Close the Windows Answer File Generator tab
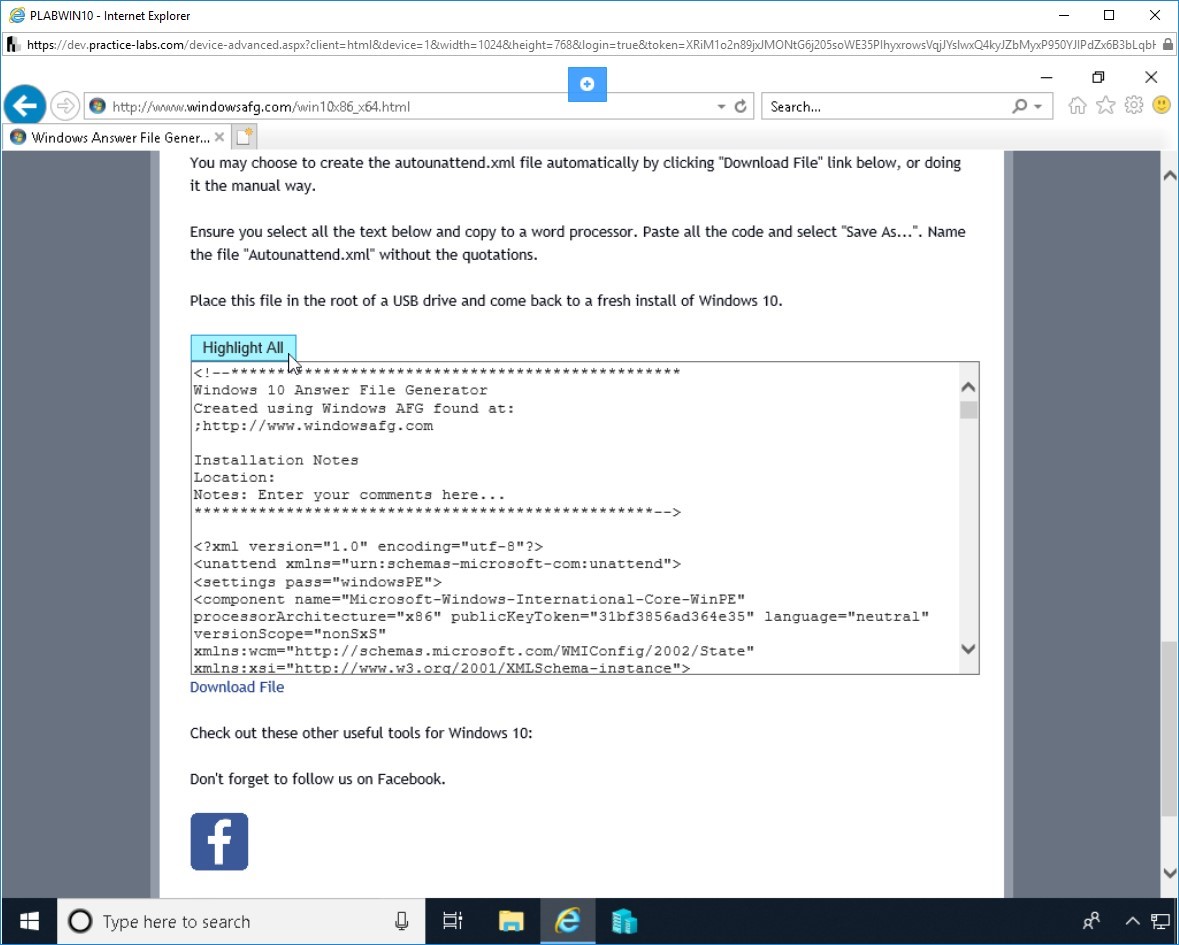 [219, 138]
